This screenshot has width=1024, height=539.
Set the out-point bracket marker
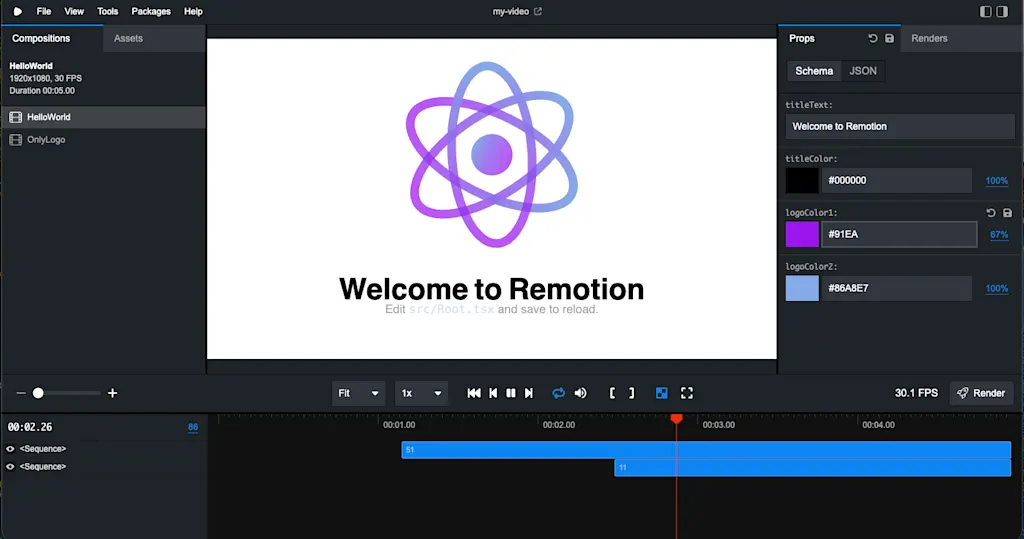coord(632,393)
